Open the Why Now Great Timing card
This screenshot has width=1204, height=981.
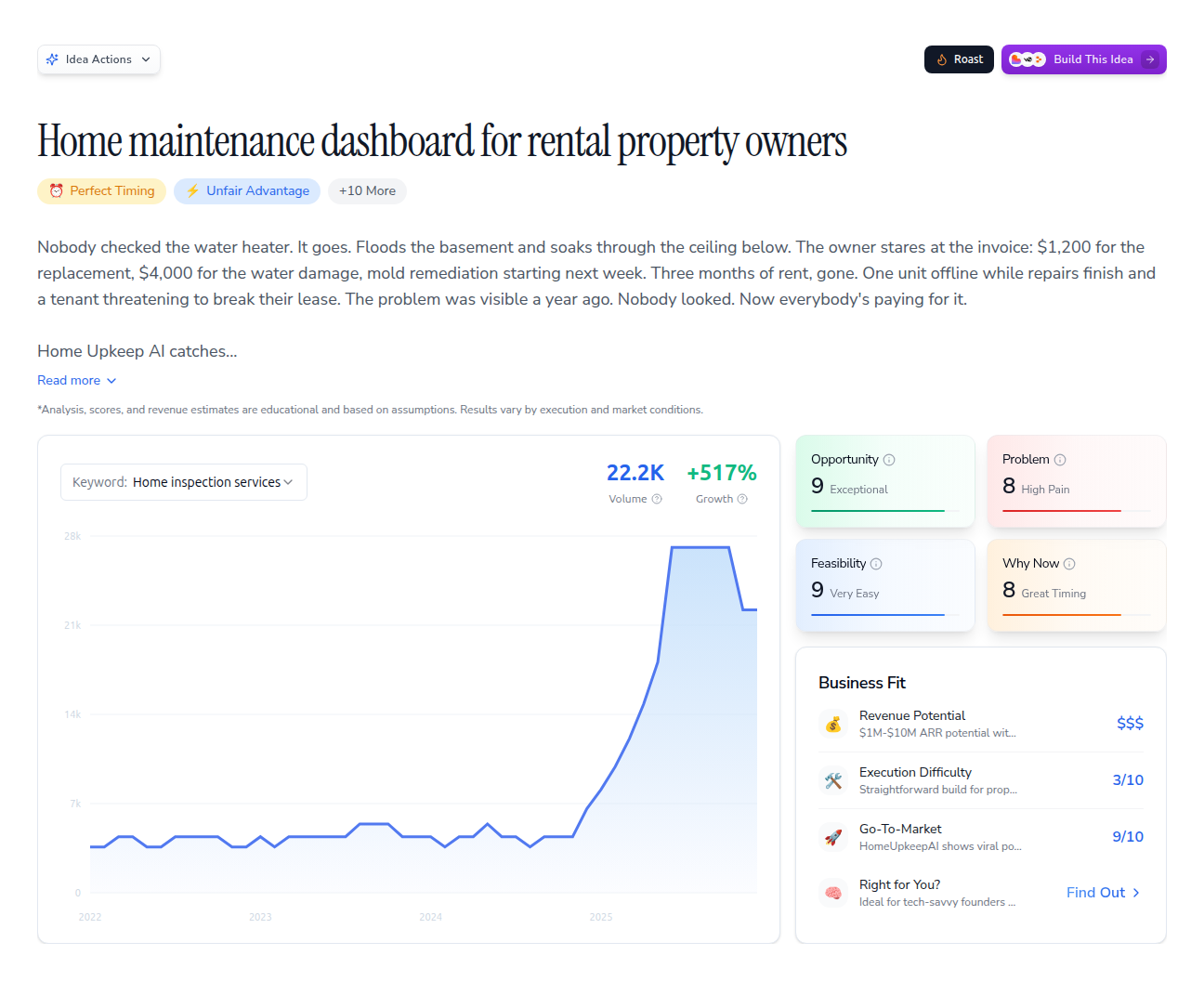(x=1077, y=585)
